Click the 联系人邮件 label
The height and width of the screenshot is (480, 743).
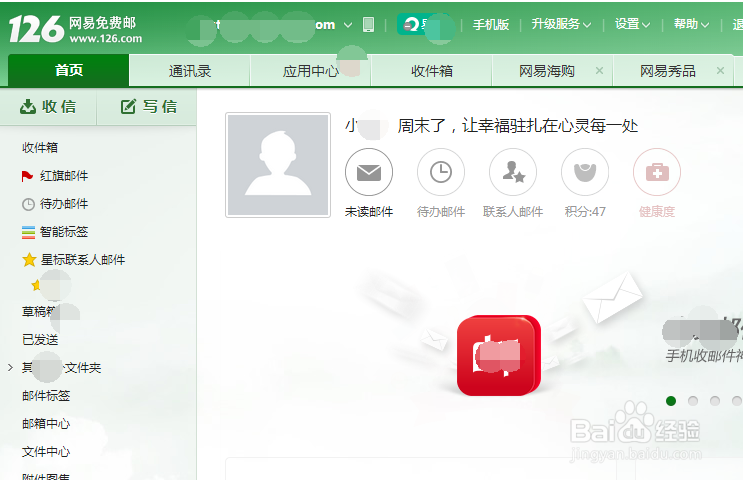click(513, 212)
